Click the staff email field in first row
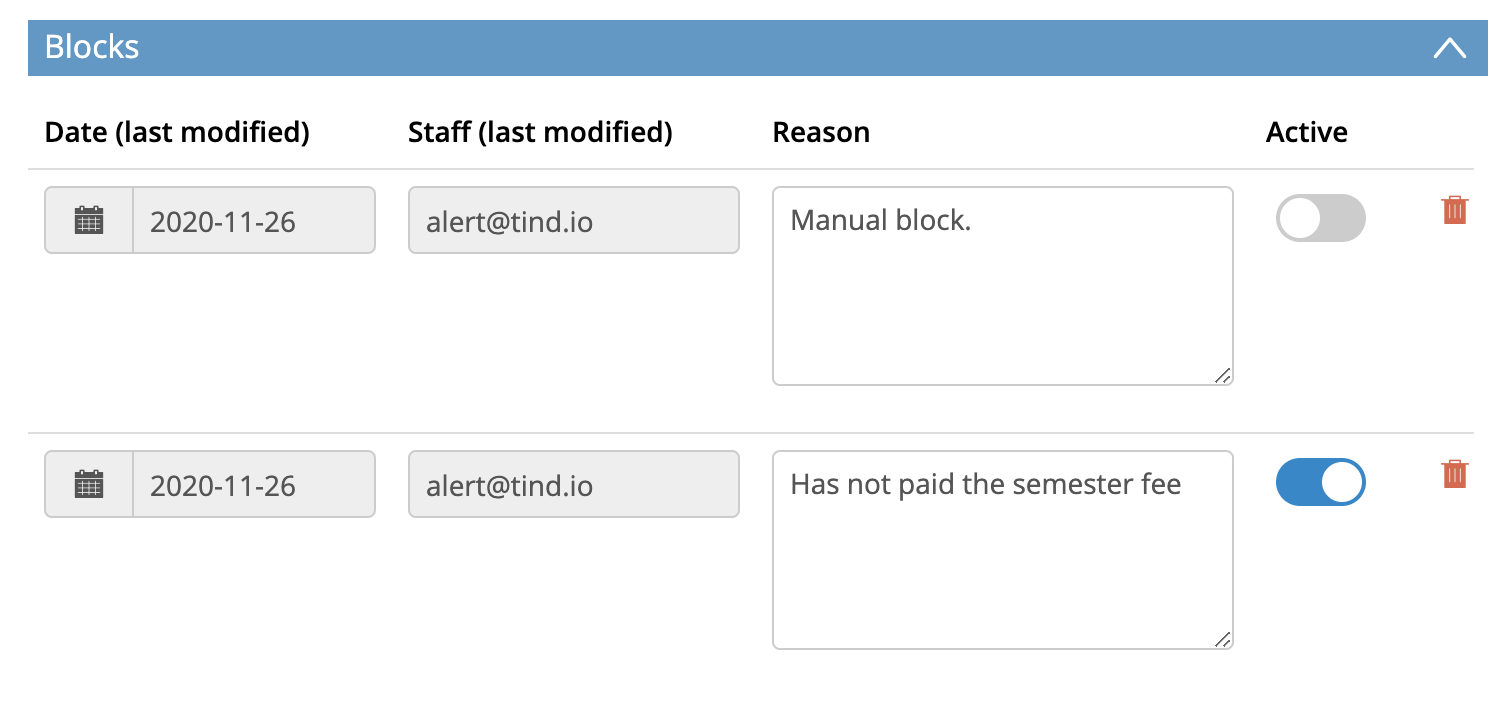Image resolution: width=1512 pixels, height=702 pixels. (574, 220)
